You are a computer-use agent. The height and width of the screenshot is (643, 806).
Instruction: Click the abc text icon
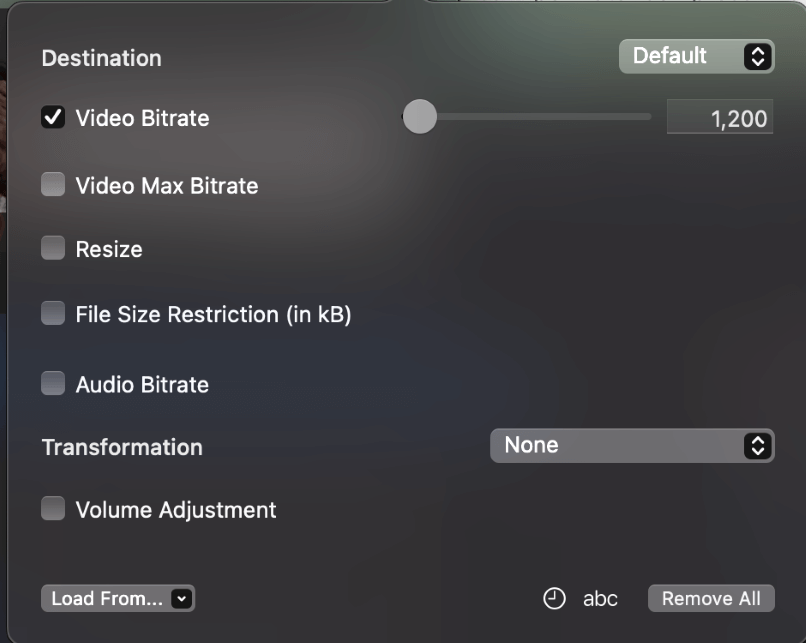coord(600,599)
